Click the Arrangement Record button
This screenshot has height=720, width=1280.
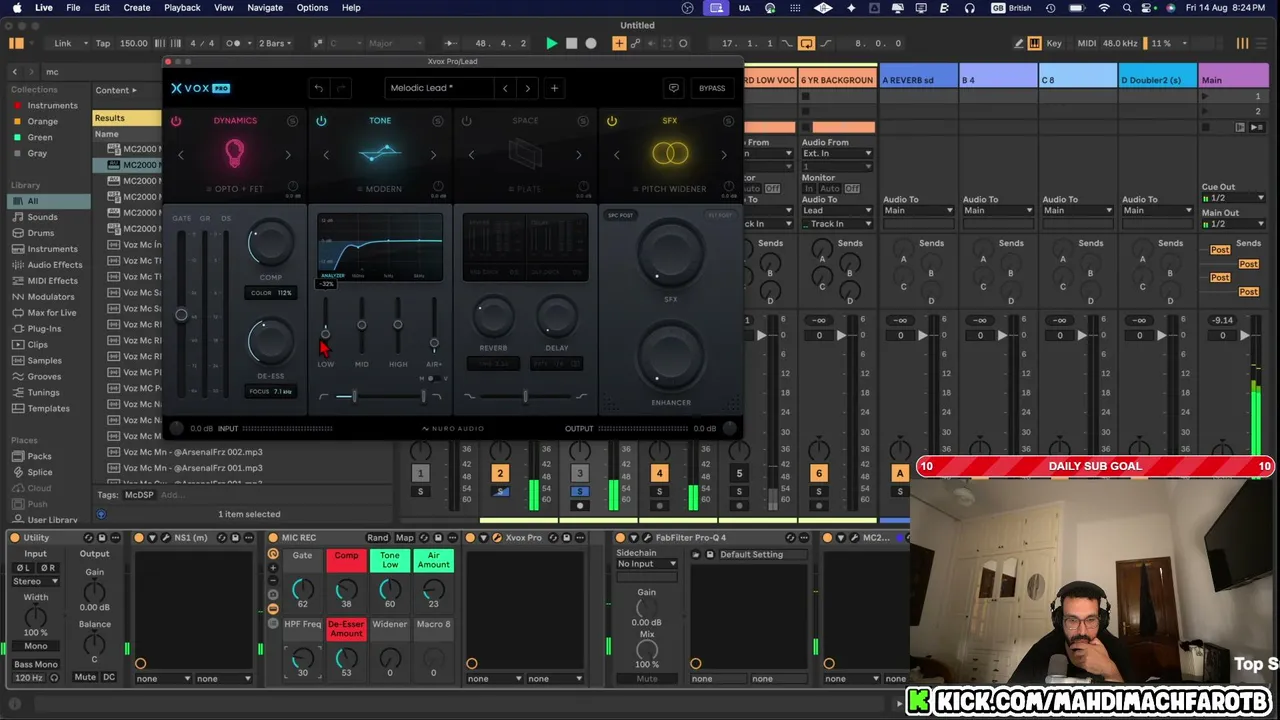tap(591, 44)
